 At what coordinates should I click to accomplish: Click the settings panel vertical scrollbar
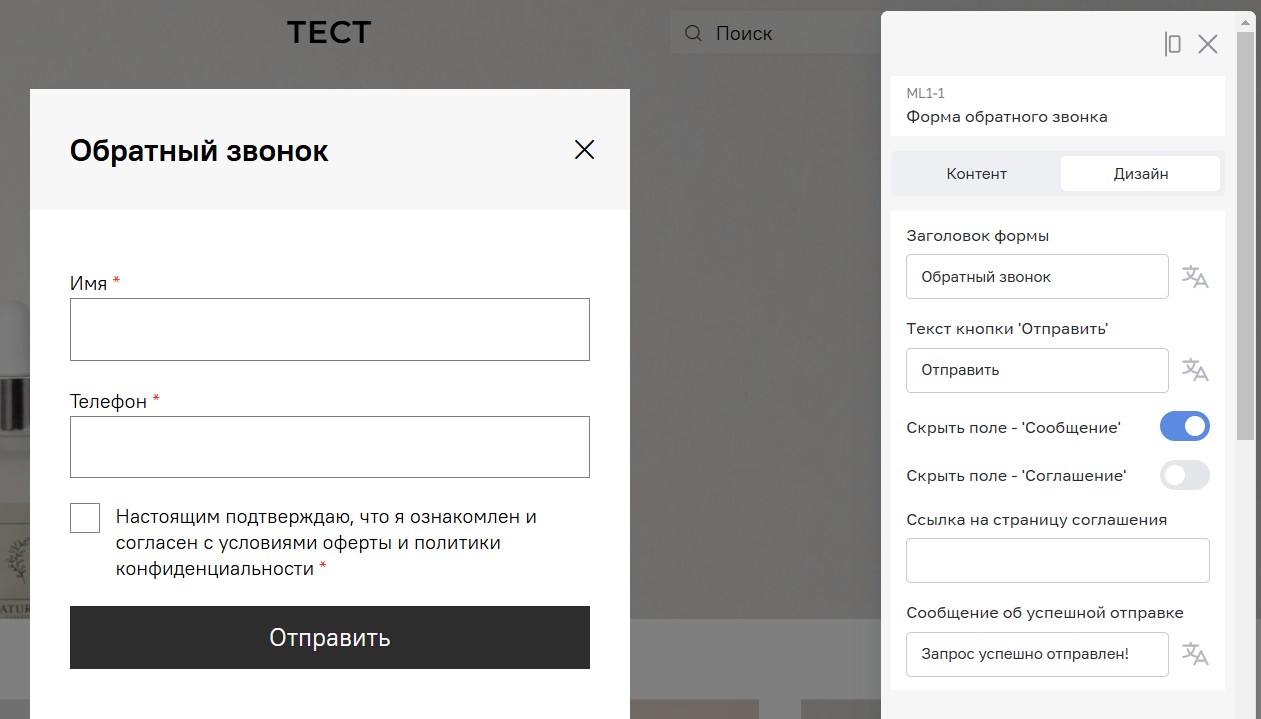point(1245,235)
